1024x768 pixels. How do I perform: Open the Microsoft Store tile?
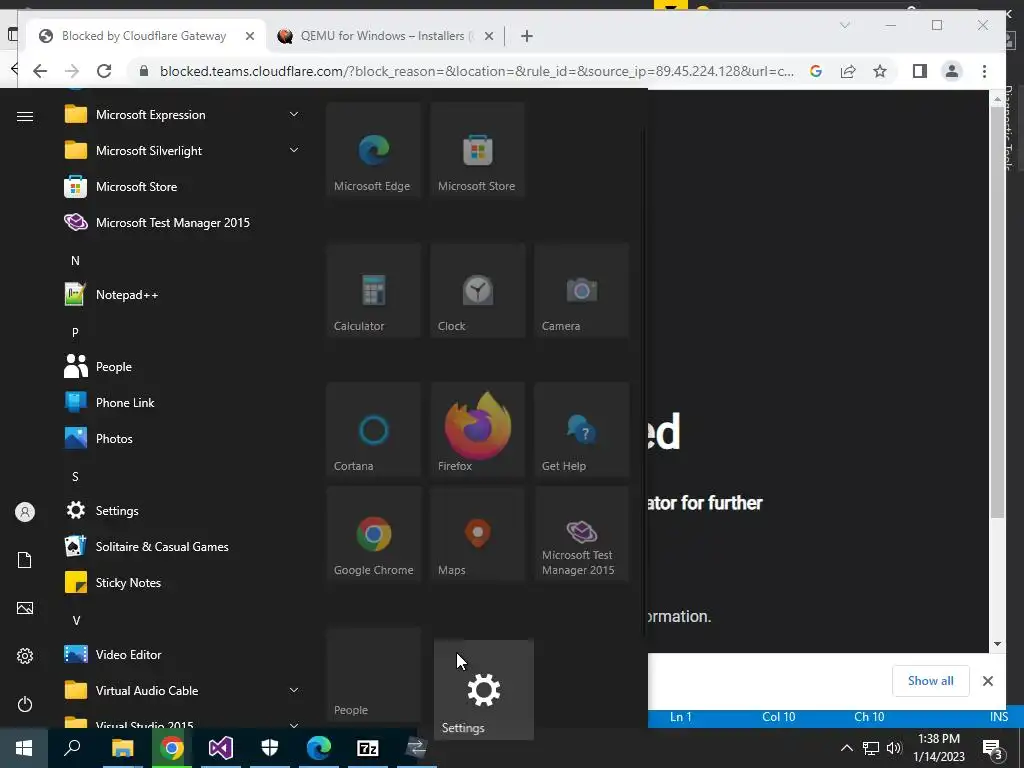pos(477,150)
